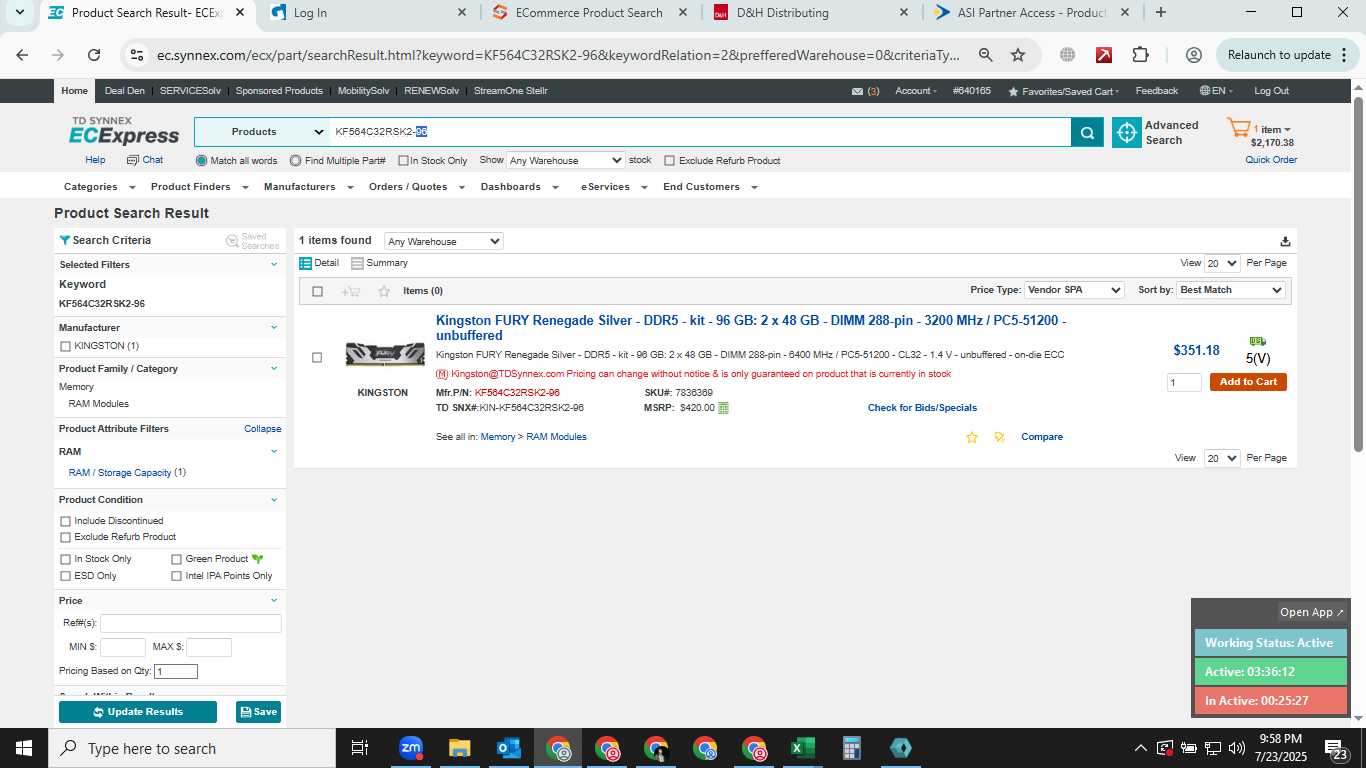Open the Products search type dropdown
The height and width of the screenshot is (768, 1366).
click(262, 132)
